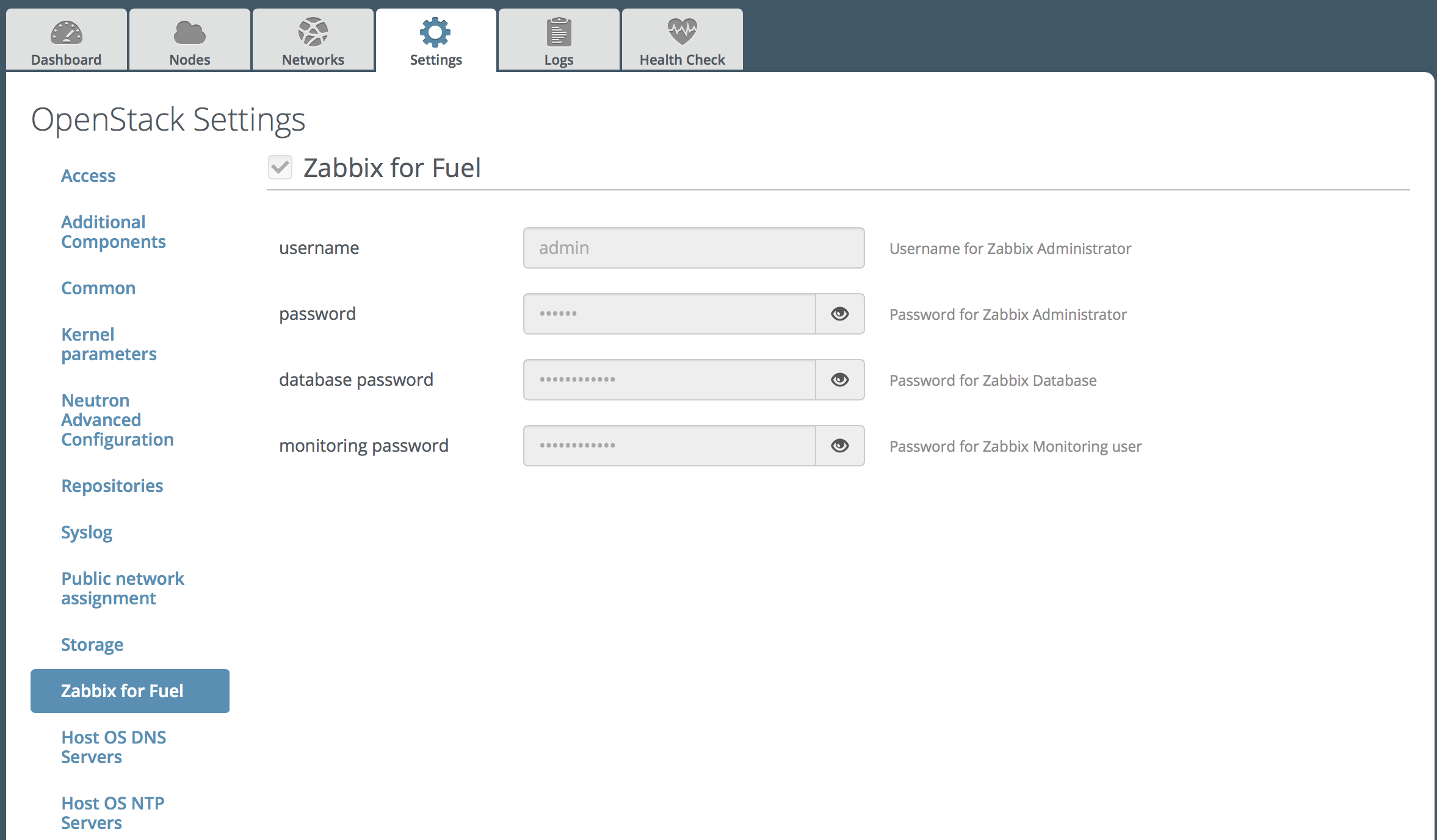1437x840 pixels.
Task: Click the 'Username for Zabbix Administrator' description
Action: pyautogui.click(x=1010, y=248)
